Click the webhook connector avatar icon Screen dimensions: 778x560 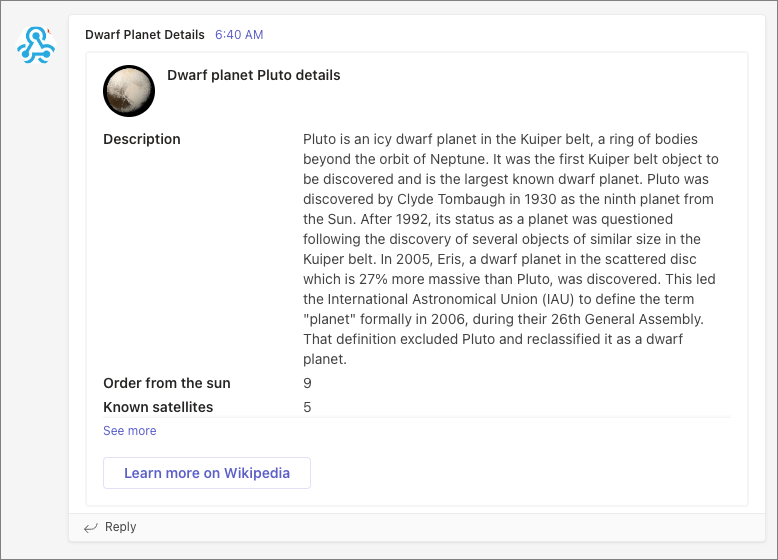click(x=36, y=45)
